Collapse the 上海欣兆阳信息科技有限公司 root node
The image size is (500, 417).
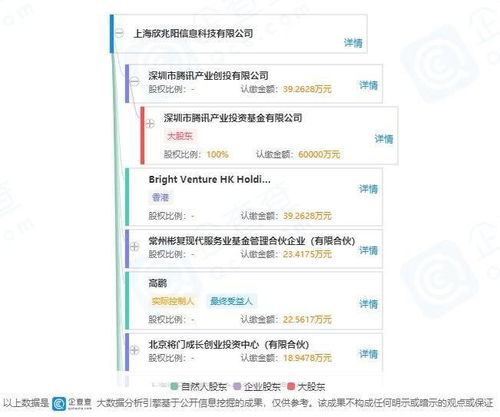pyautogui.click(x=119, y=33)
